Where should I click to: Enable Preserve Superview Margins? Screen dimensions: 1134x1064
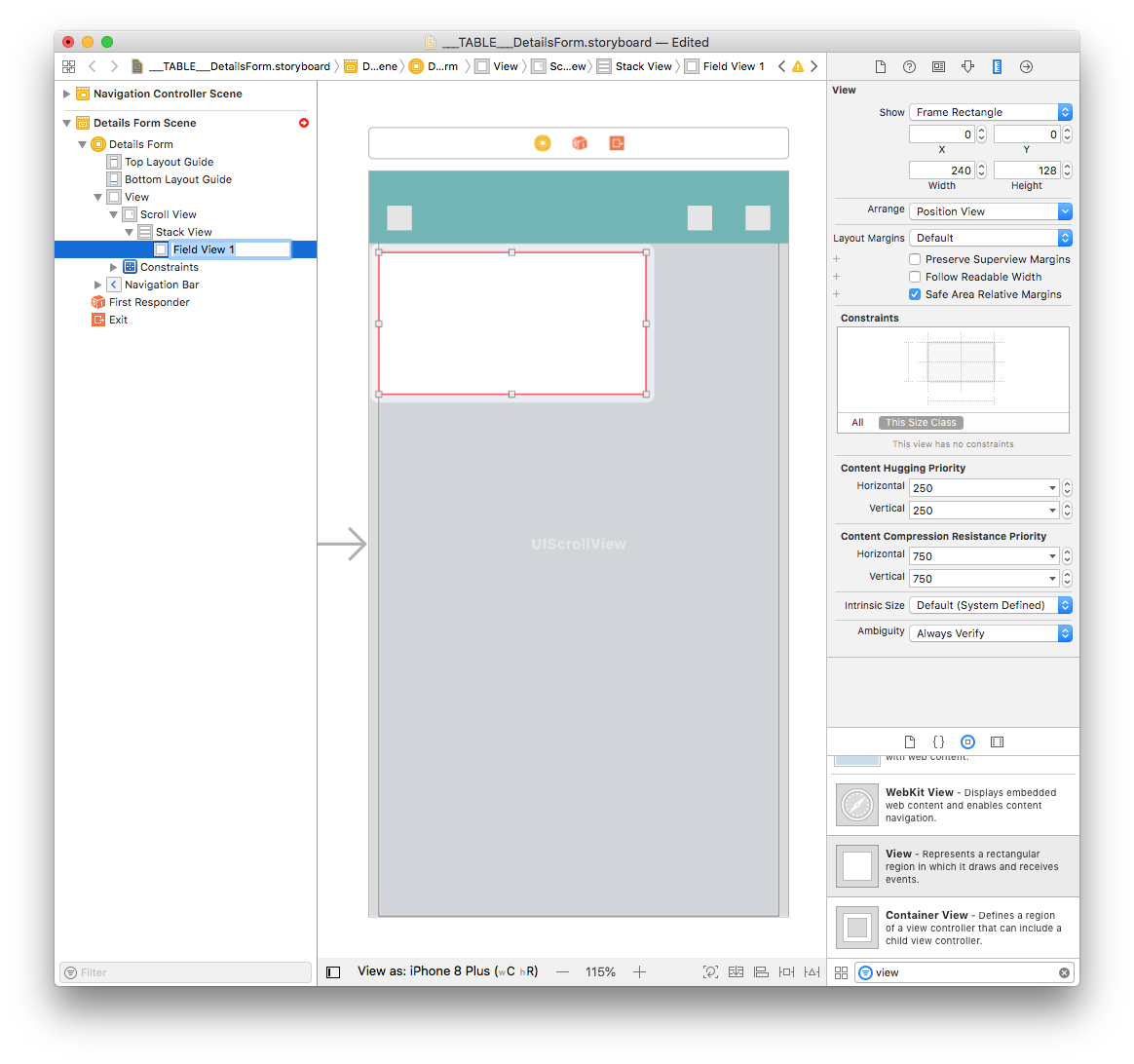point(915,259)
